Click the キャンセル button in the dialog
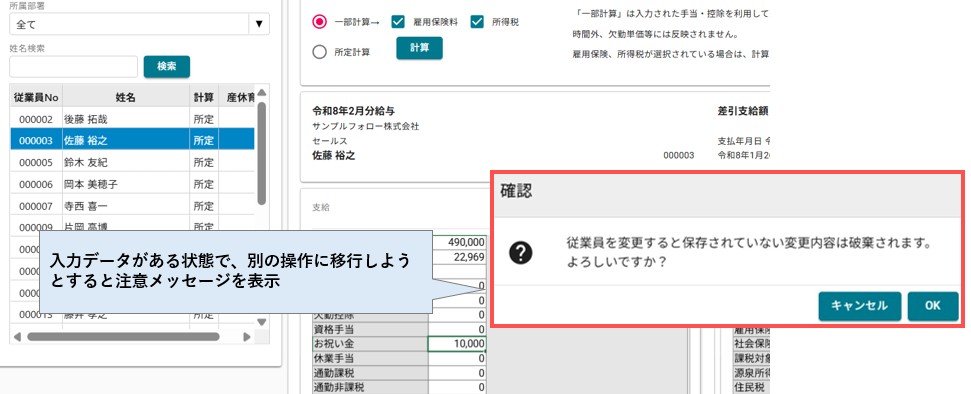This screenshot has height=394, width=971. pyautogui.click(x=860, y=305)
